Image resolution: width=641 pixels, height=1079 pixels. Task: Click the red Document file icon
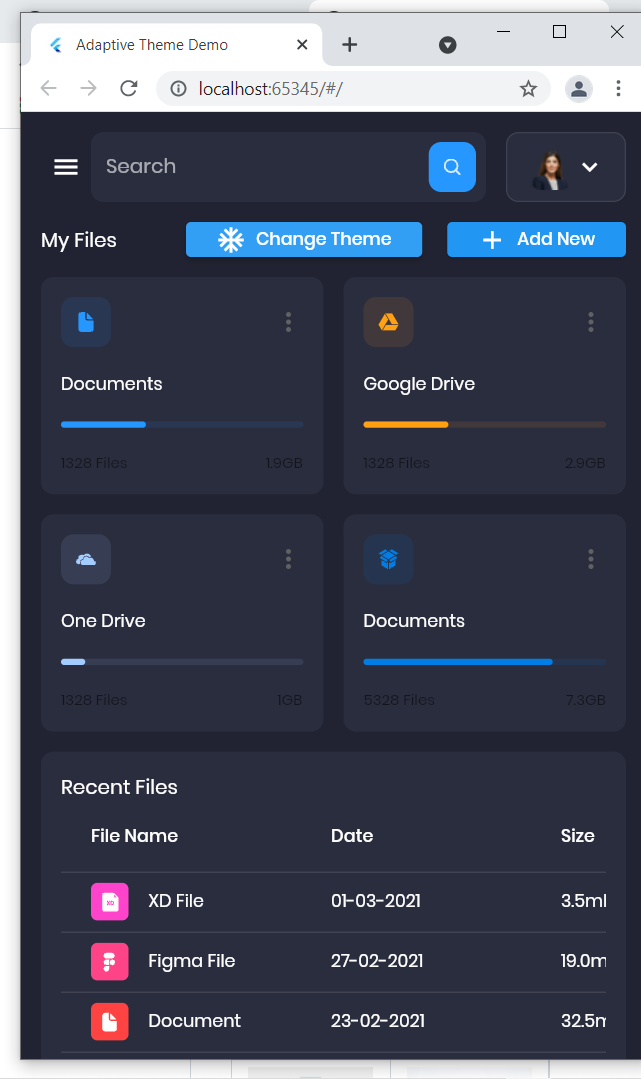109,1021
